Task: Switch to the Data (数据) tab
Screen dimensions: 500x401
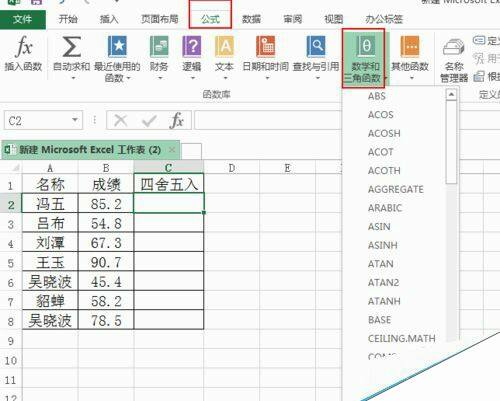Action: click(251, 19)
